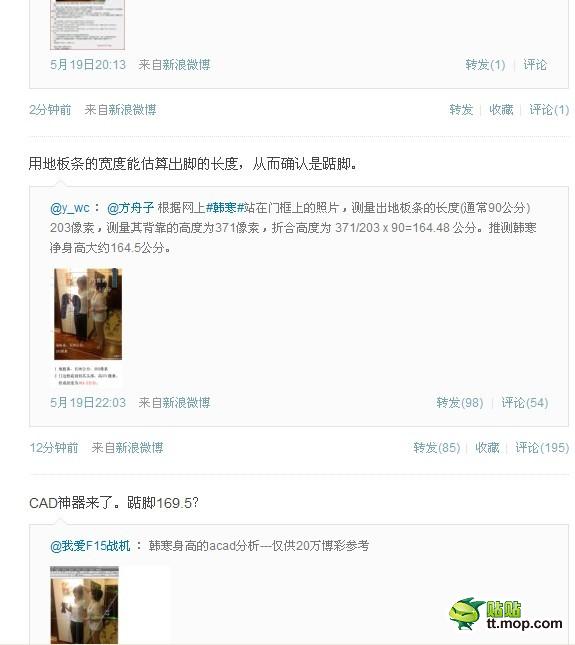
Task: Enlarge the door frame height photo thumbnail
Action: click(88, 327)
